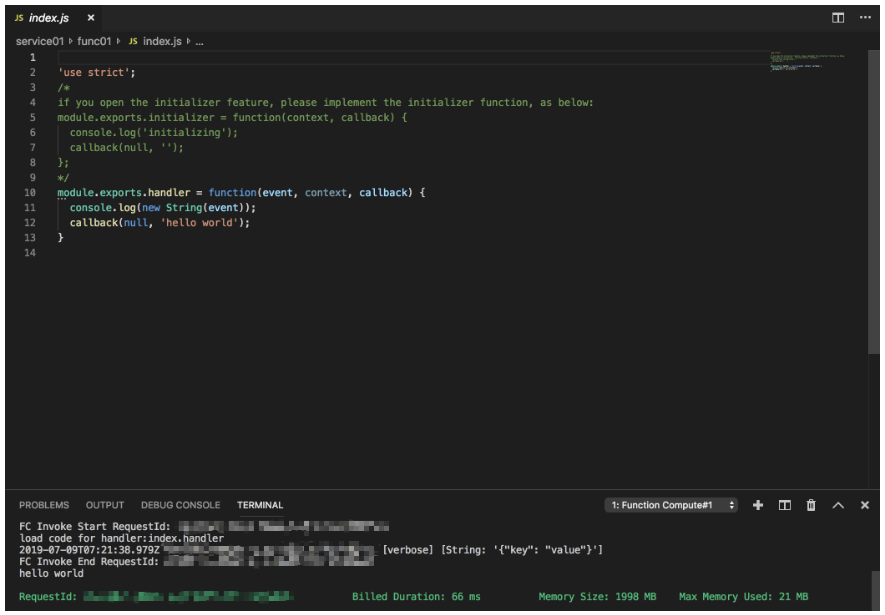The width and height of the screenshot is (885, 615).
Task: Switch to the DEBUG CONSOLE panel tab
Action: point(181,505)
